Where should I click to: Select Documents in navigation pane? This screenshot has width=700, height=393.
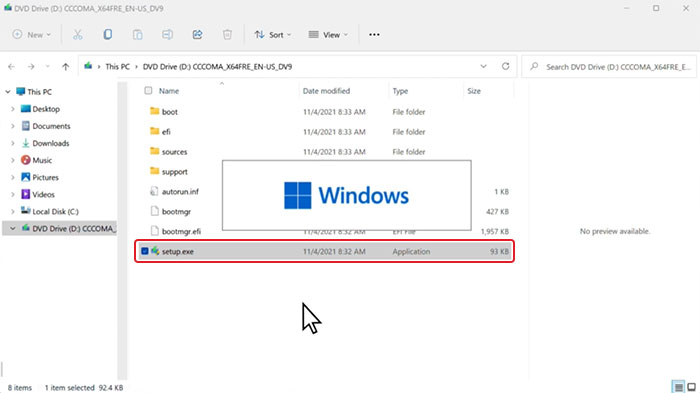point(51,126)
